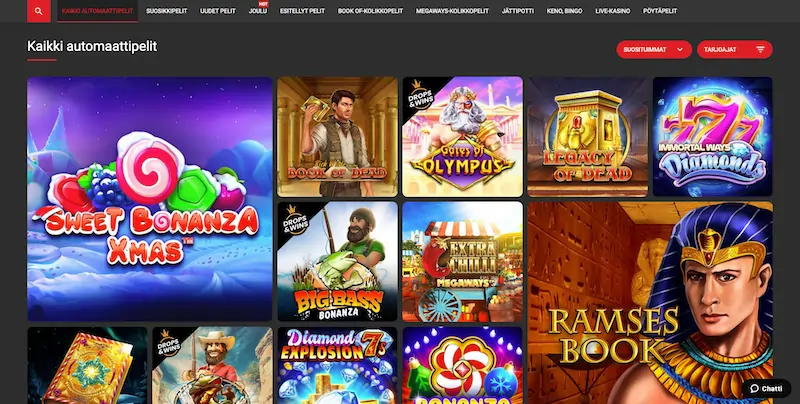This screenshot has width=800, height=404.
Task: Select the Jättipotti menu item
Action: pos(517,11)
